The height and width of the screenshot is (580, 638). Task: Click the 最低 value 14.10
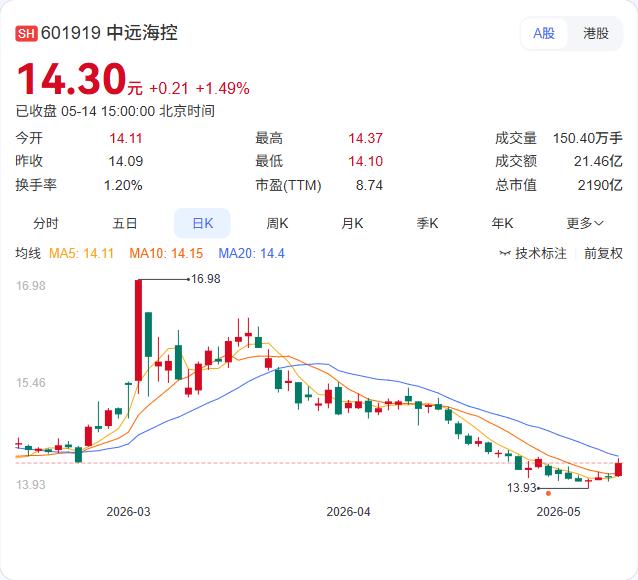tap(365, 161)
